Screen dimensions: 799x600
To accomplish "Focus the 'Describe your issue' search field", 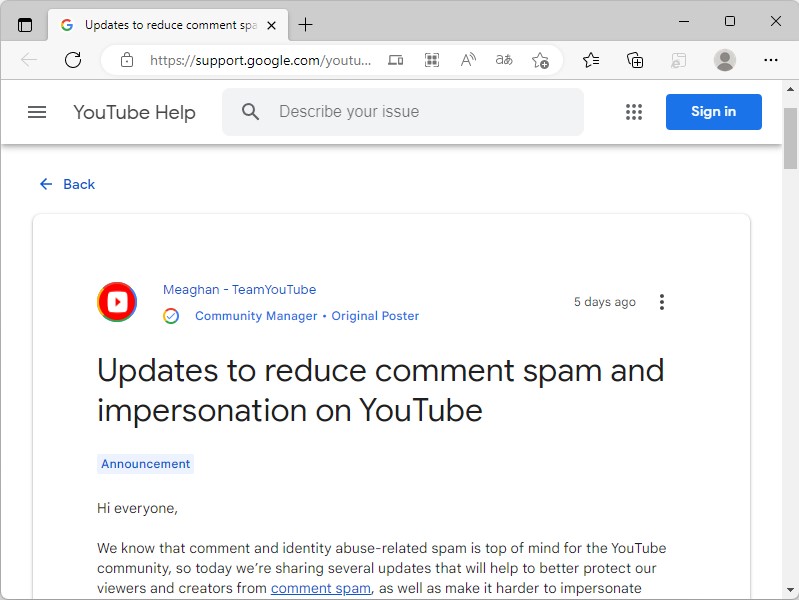I will (x=403, y=112).
